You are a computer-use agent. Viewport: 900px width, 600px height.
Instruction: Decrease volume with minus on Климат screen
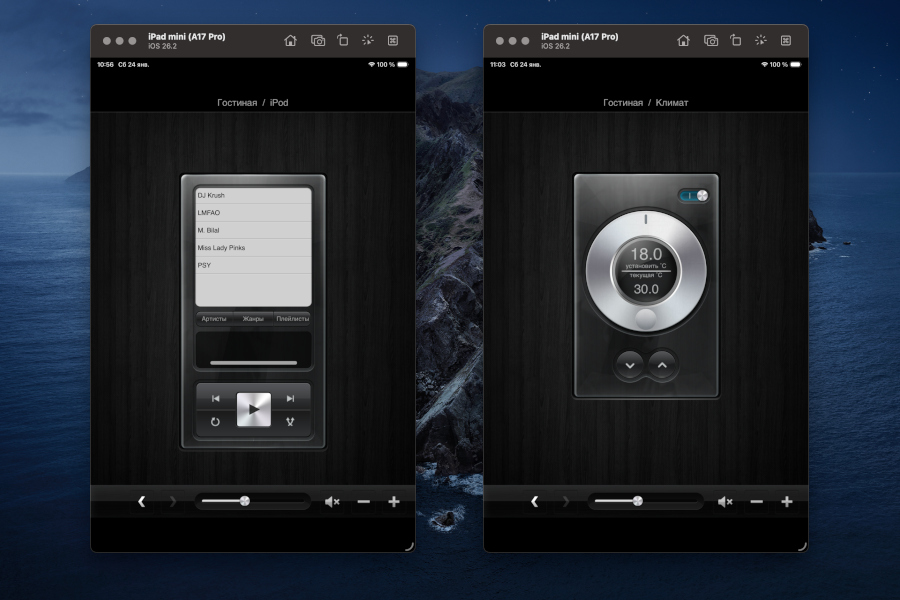pyautogui.click(x=757, y=502)
